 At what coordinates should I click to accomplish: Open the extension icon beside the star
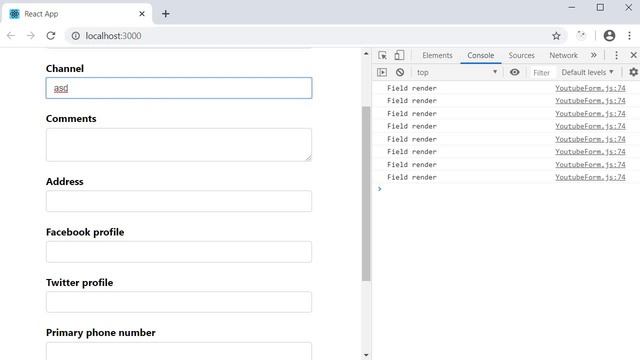(581, 36)
